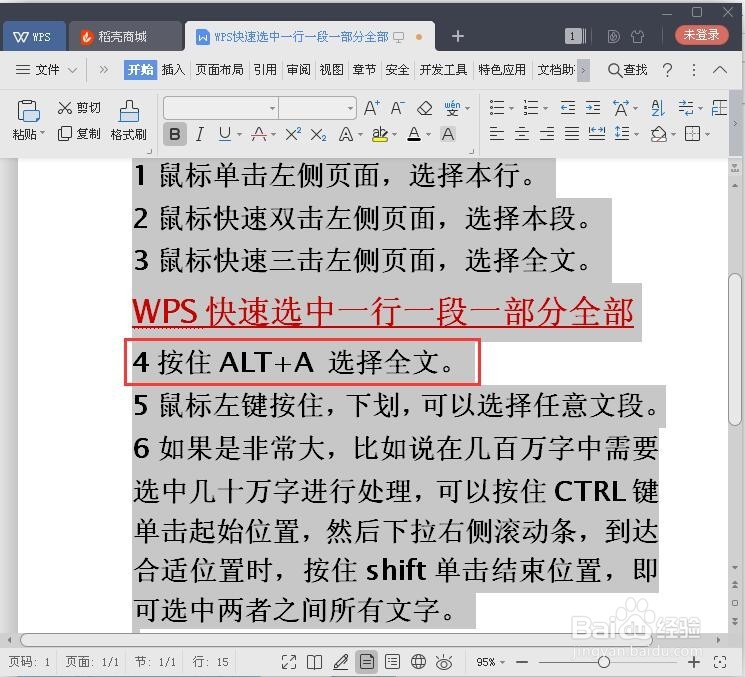The width and height of the screenshot is (745, 677).
Task: Toggle character shading A icon
Action: (x=448, y=134)
